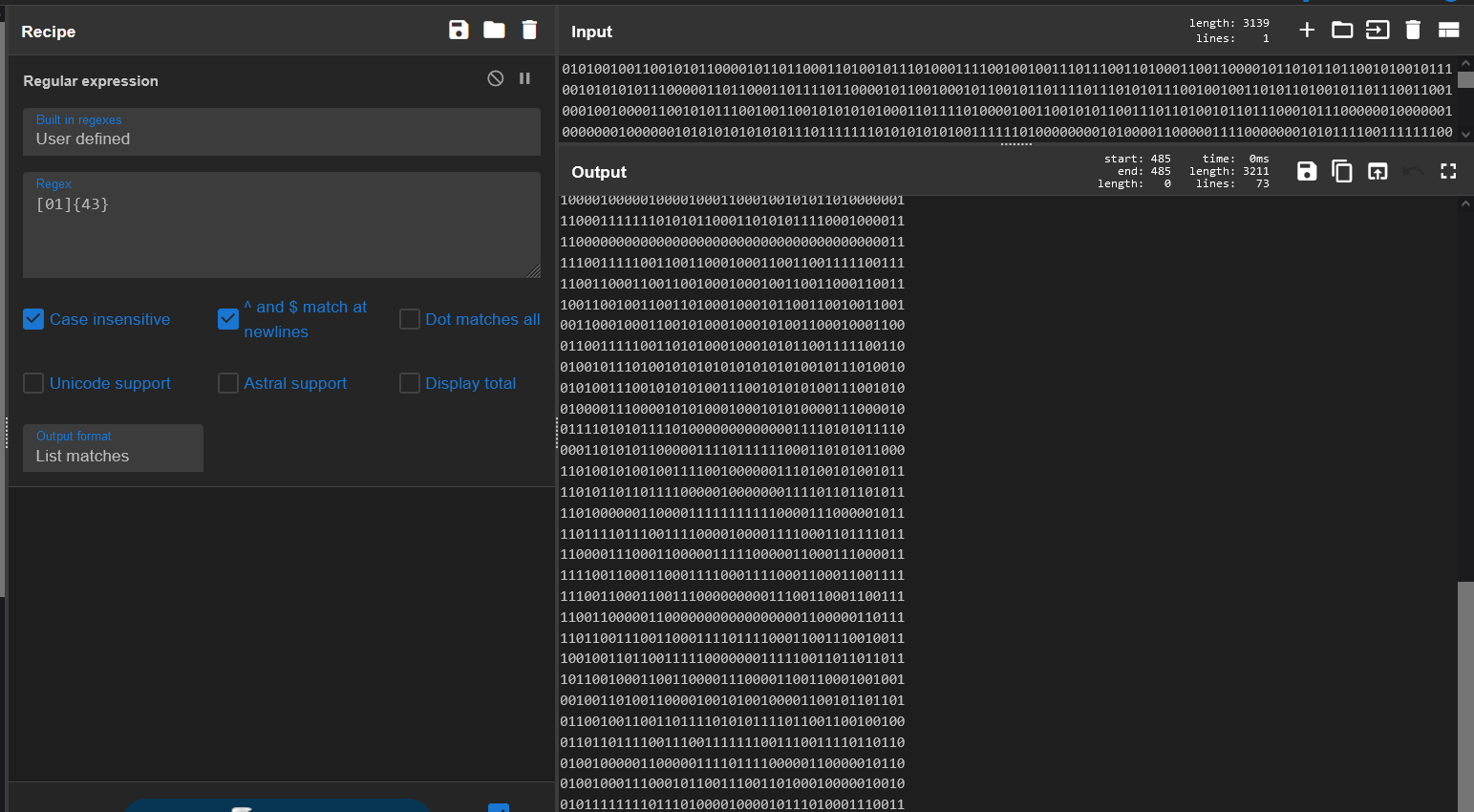Viewport: 1474px width, 812px height.
Task: Click into the Regex text field
Action: coord(282,225)
